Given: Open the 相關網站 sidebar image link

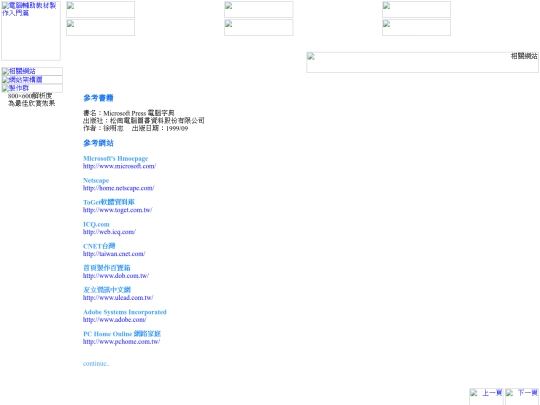Looking at the screenshot, I should (32, 71).
